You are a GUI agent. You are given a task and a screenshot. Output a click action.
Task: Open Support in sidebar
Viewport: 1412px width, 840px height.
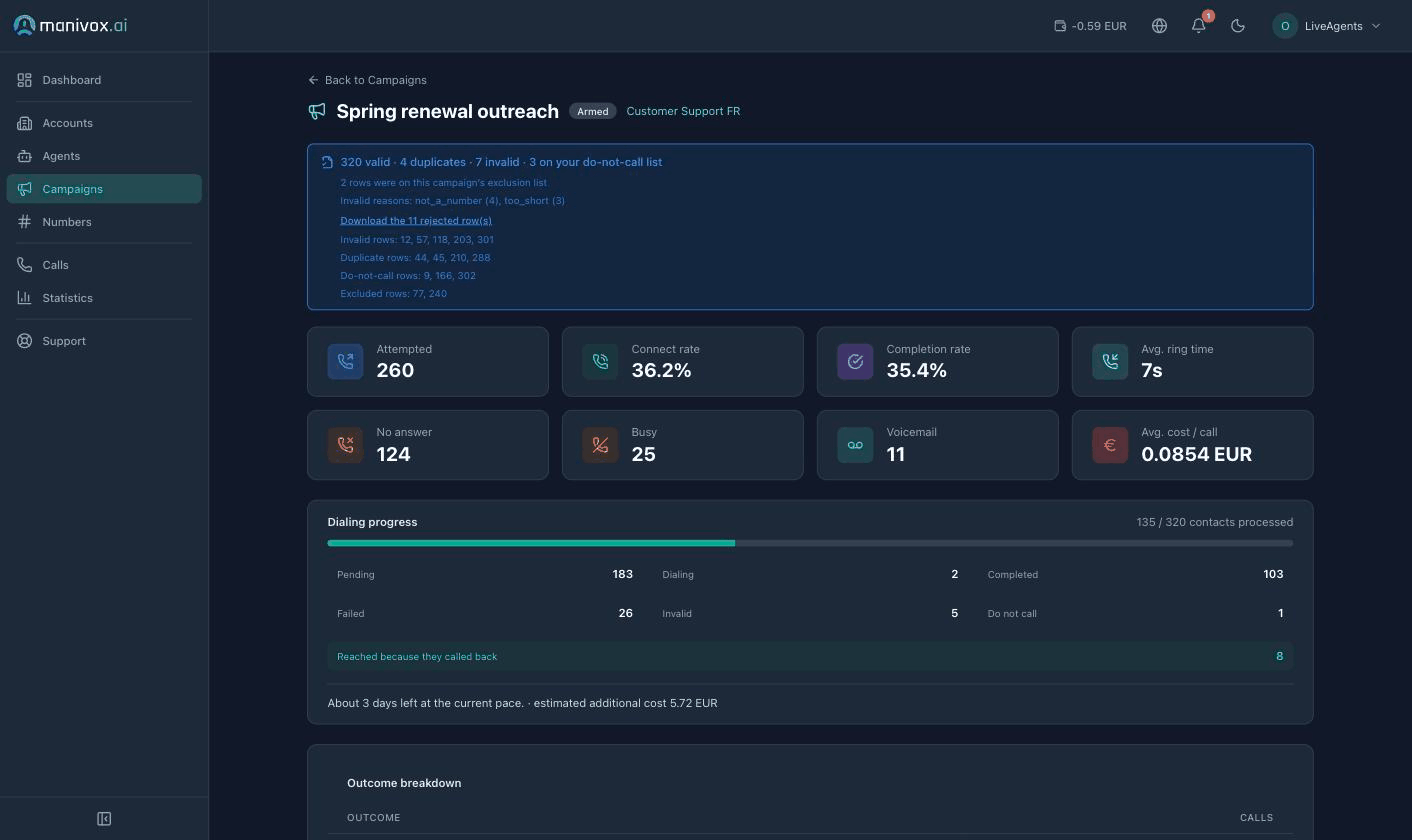(104, 341)
